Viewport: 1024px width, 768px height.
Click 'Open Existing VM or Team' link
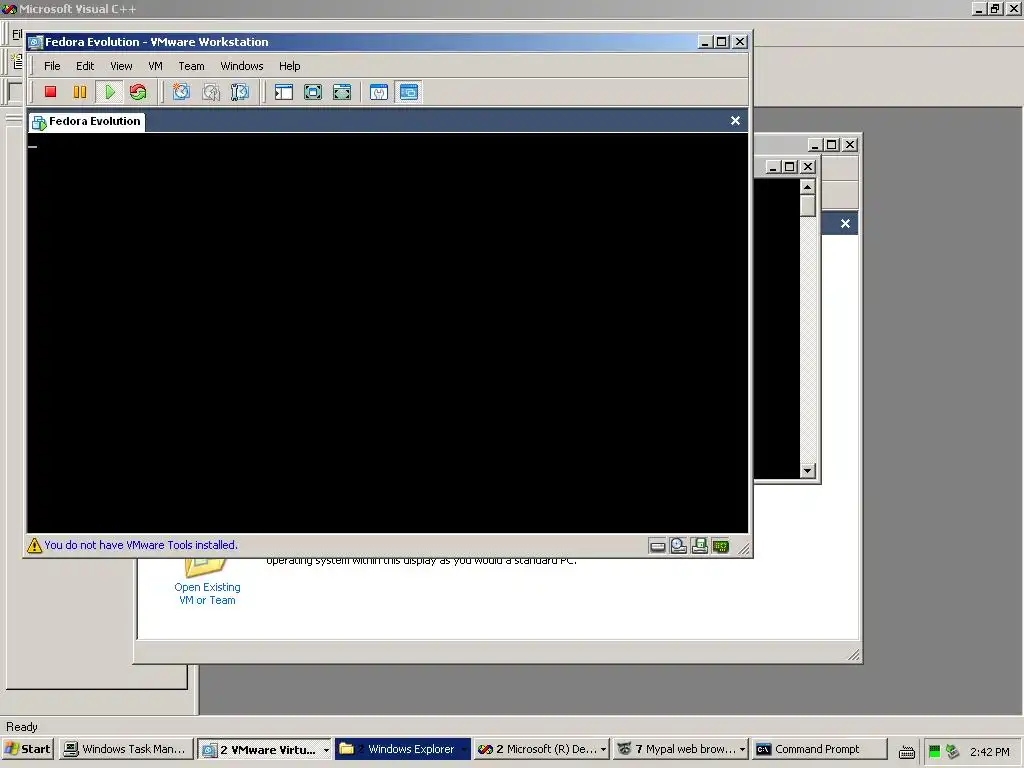207,594
